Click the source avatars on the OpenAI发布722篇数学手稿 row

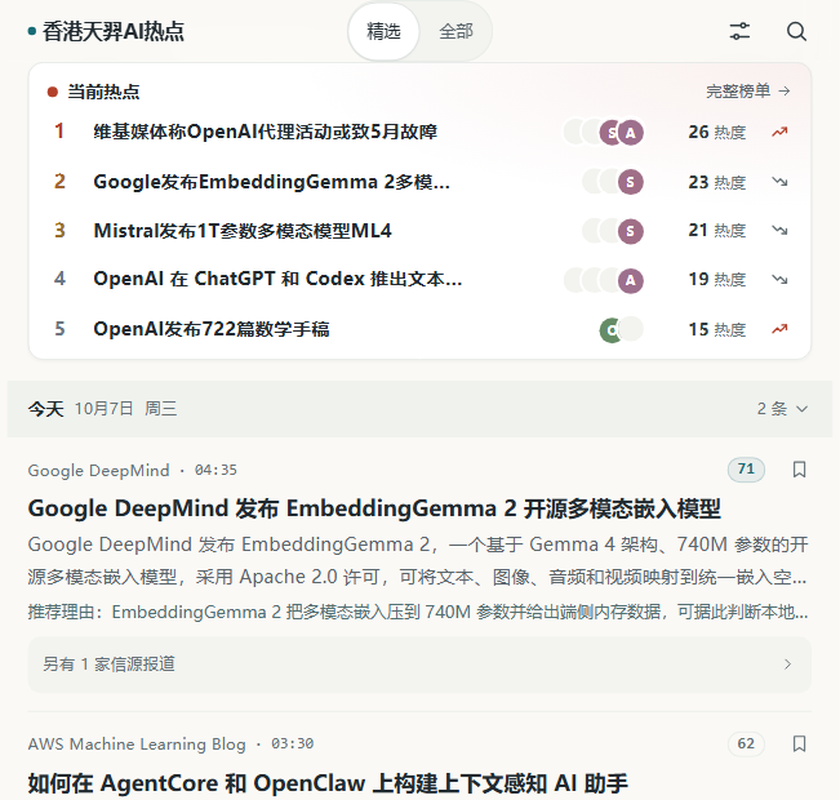click(x=621, y=329)
